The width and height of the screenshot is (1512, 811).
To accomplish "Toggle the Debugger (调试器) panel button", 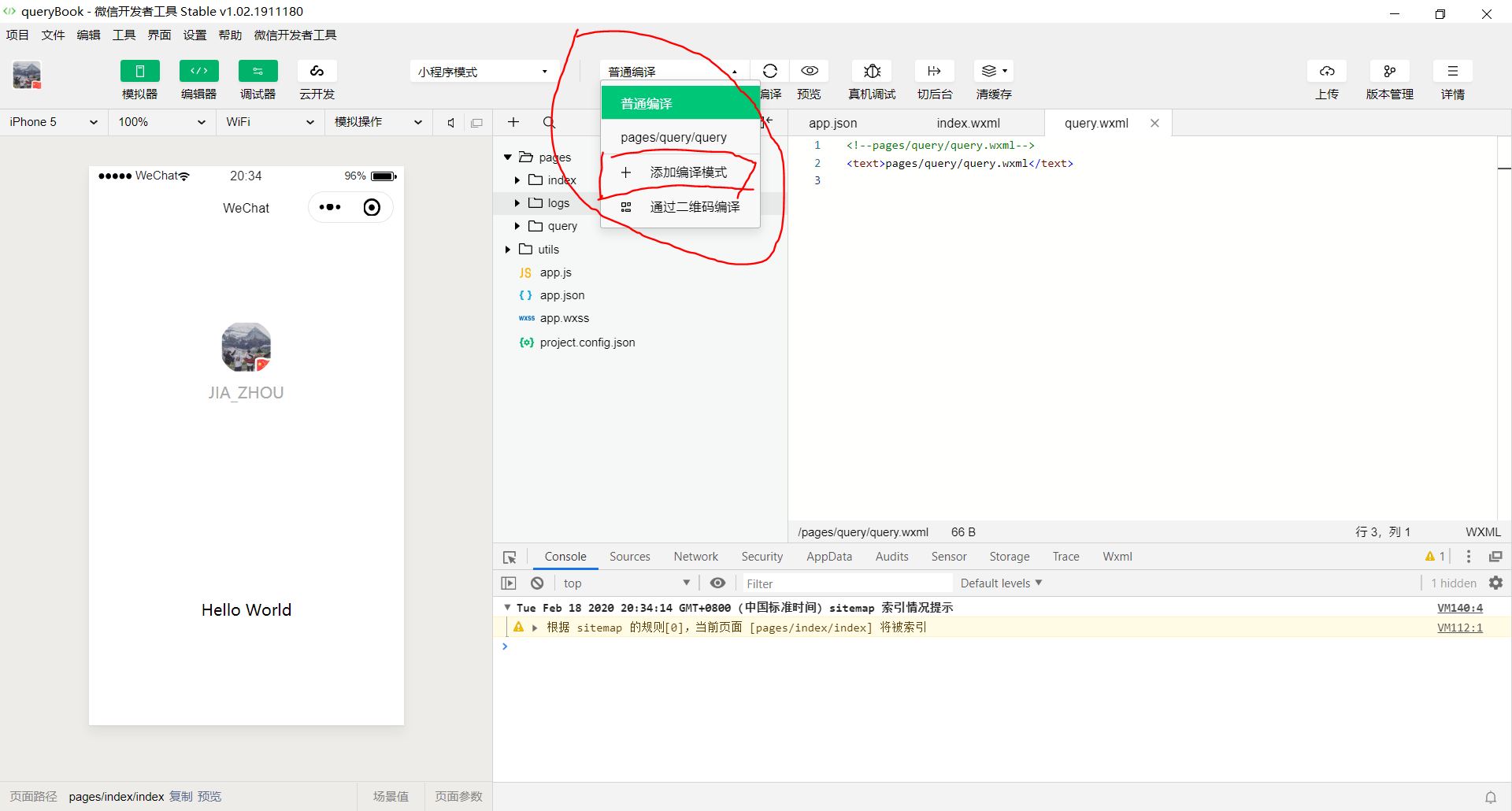I will (258, 71).
